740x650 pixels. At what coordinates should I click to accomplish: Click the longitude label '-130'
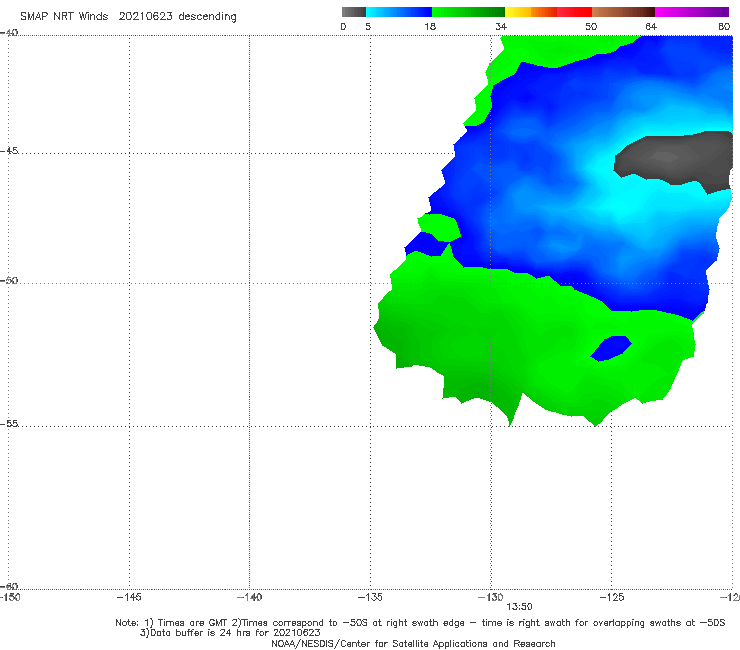click(x=491, y=597)
